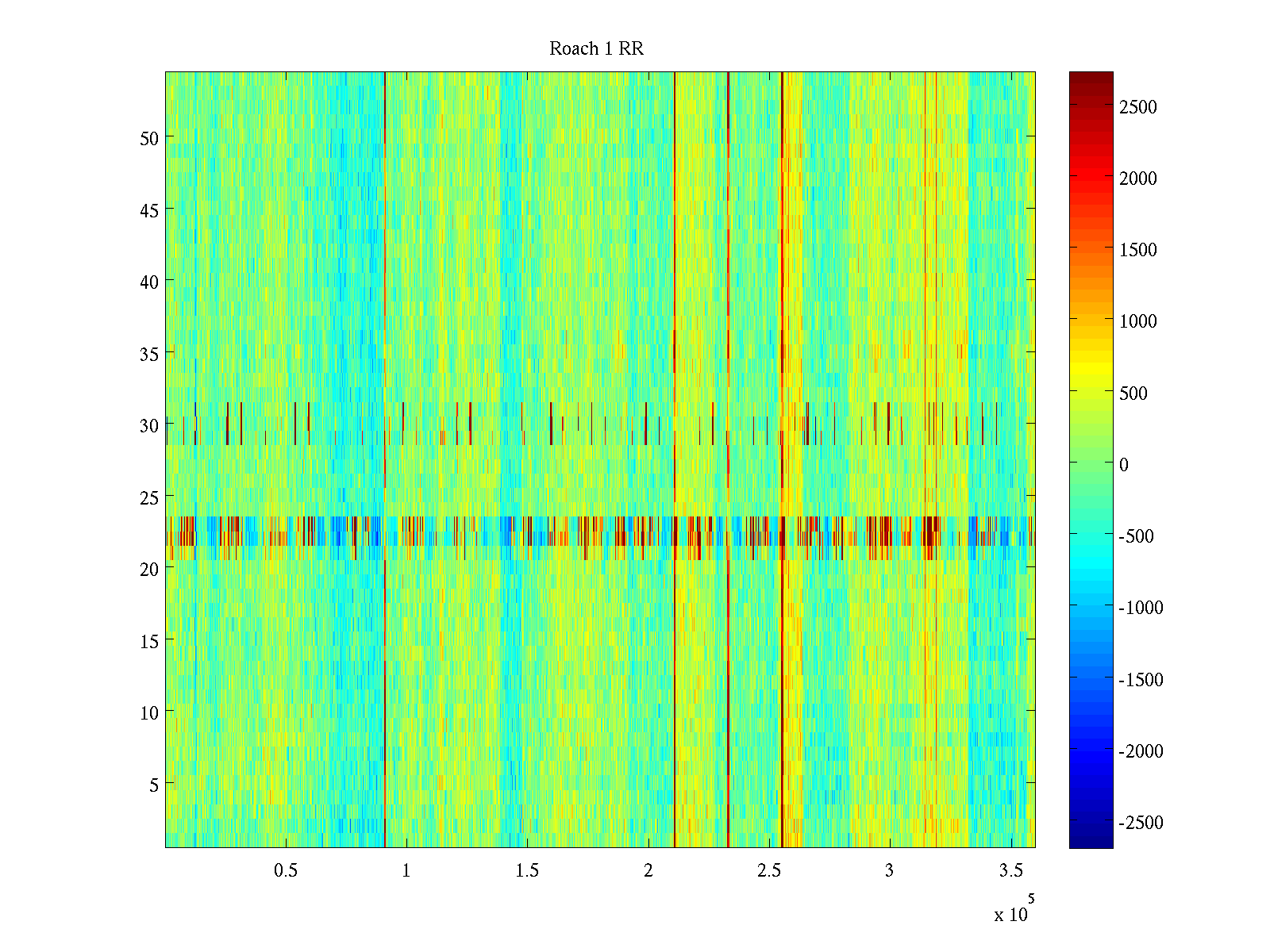Click the colorbar's green region at value 0
The image size is (1270, 952).
point(1091,463)
